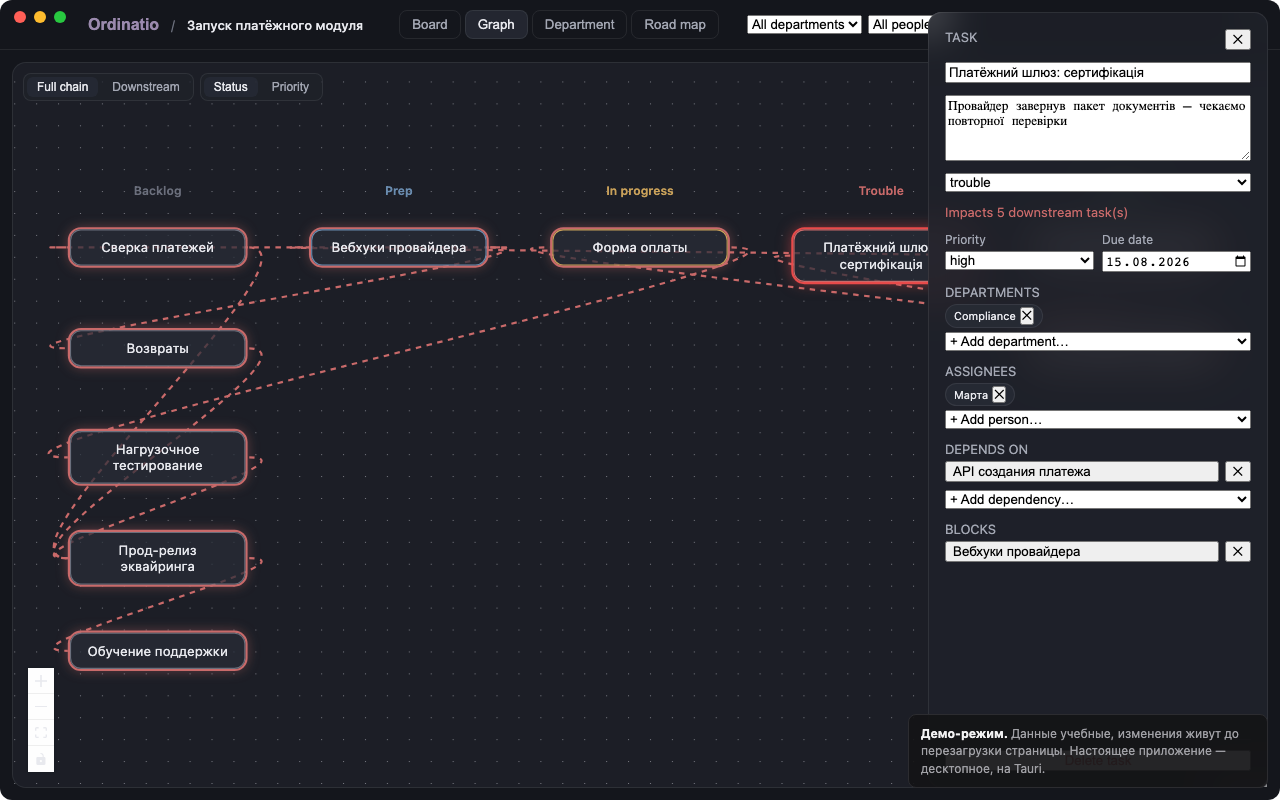Select Downstream view mode

[x=146, y=87]
